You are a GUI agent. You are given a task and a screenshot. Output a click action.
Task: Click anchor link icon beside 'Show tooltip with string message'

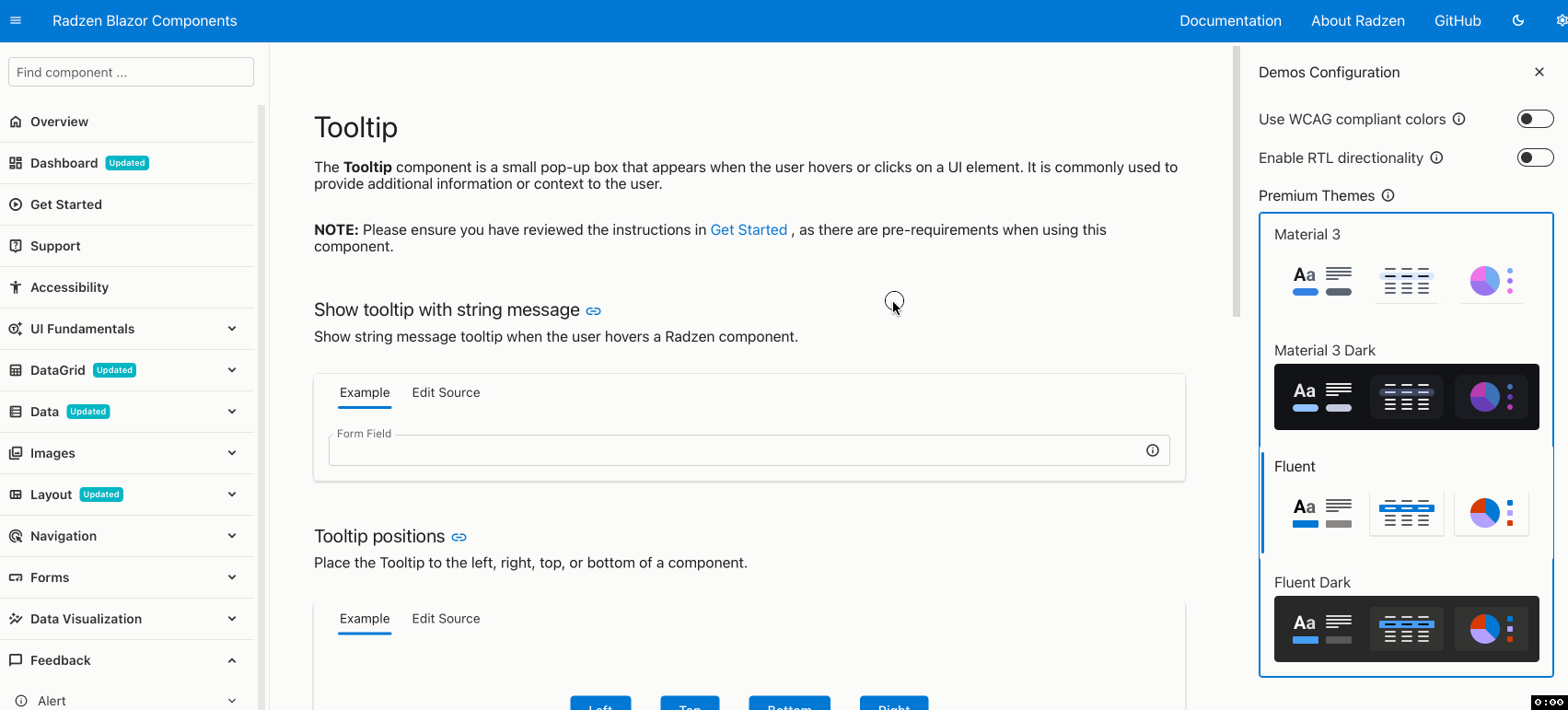click(x=594, y=311)
